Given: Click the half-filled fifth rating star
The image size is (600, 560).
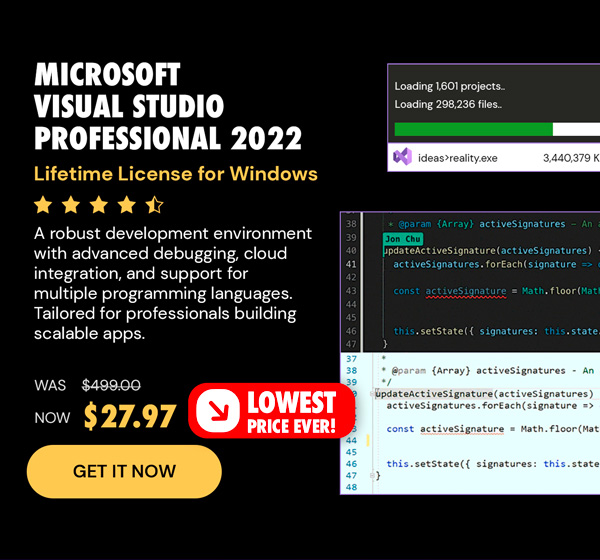Looking at the screenshot, I should pos(154,204).
